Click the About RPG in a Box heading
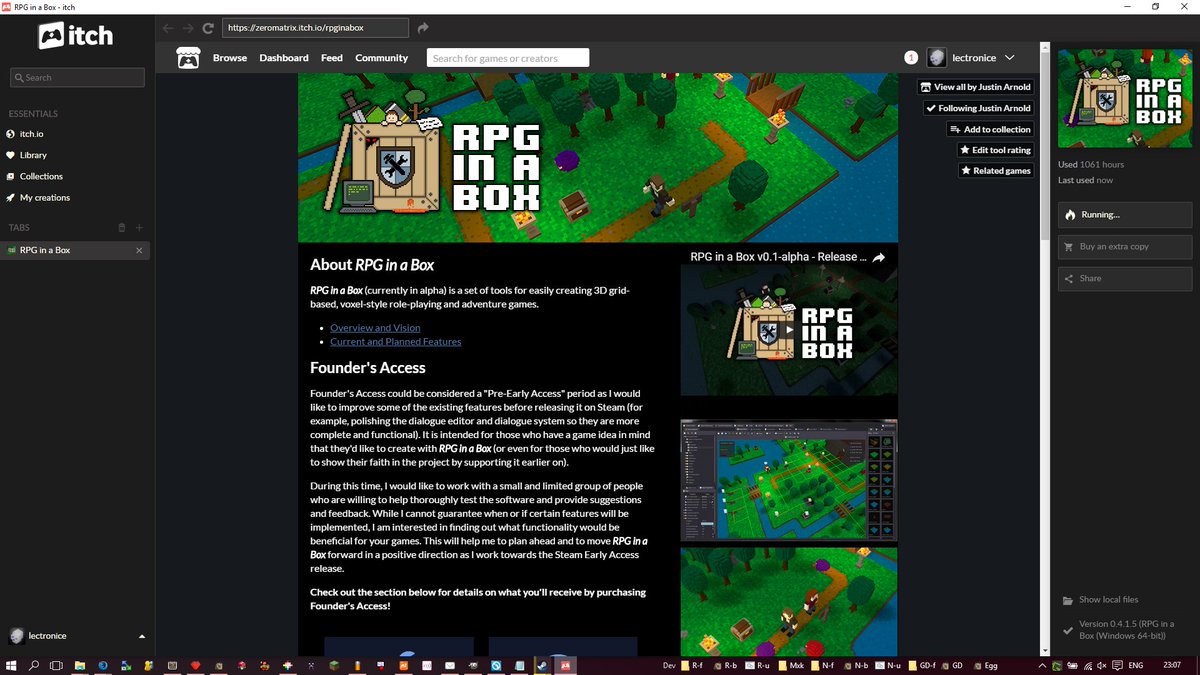The image size is (1200, 675). click(x=372, y=265)
